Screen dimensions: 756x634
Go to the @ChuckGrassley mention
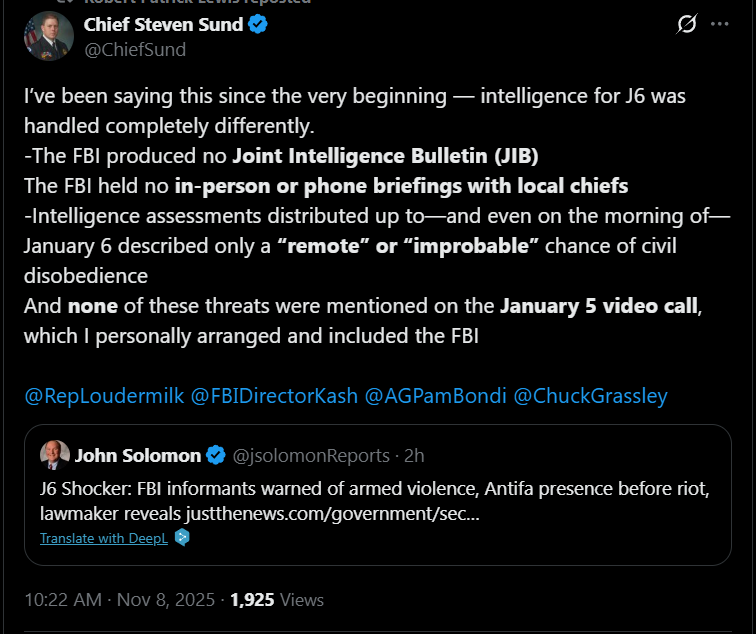pyautogui.click(x=590, y=395)
